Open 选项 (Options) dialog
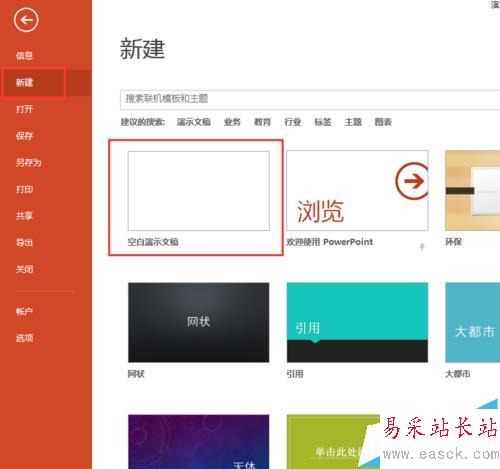 pos(24,338)
